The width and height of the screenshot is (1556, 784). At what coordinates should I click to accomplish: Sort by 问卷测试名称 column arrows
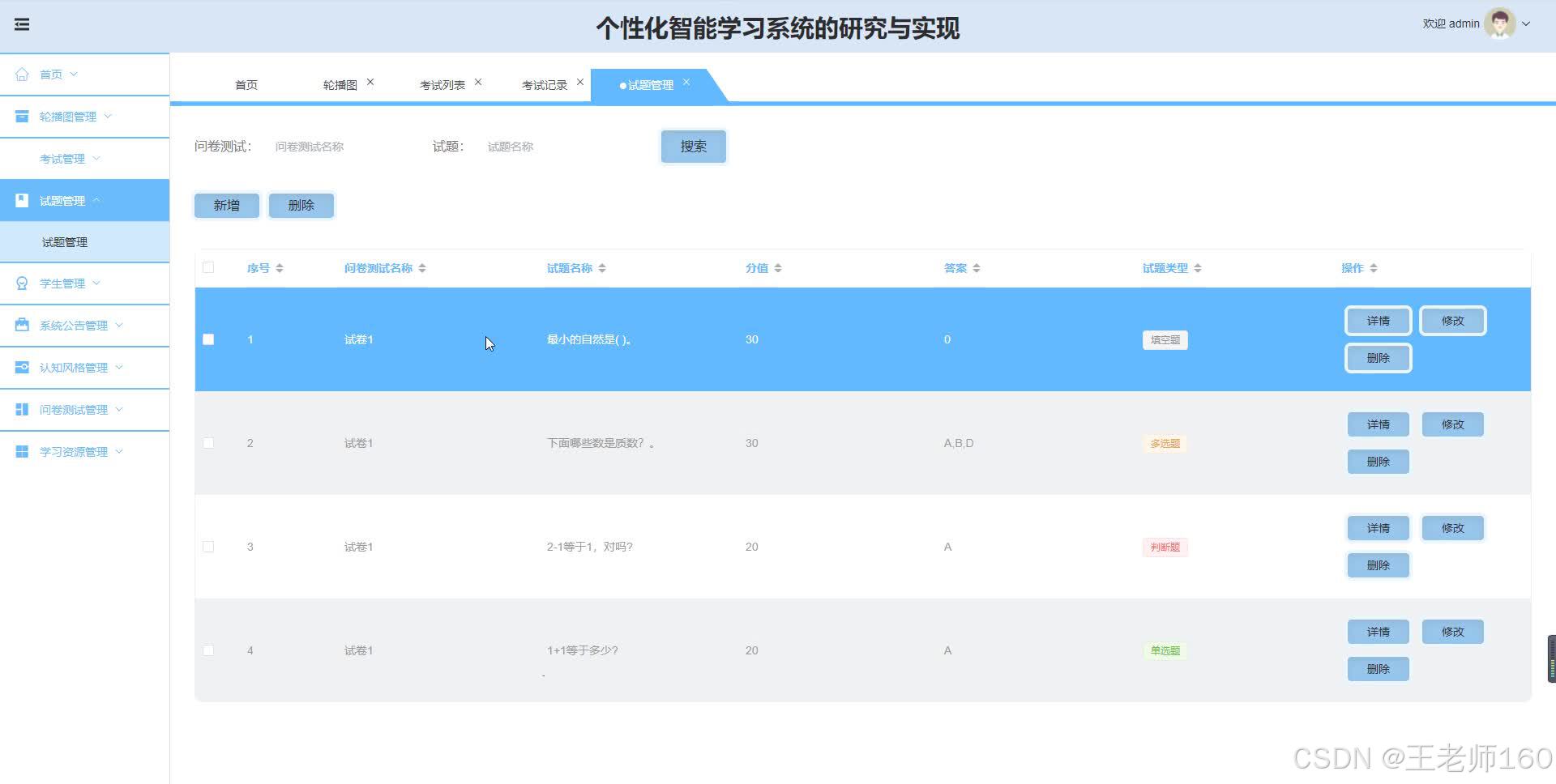pyautogui.click(x=422, y=268)
